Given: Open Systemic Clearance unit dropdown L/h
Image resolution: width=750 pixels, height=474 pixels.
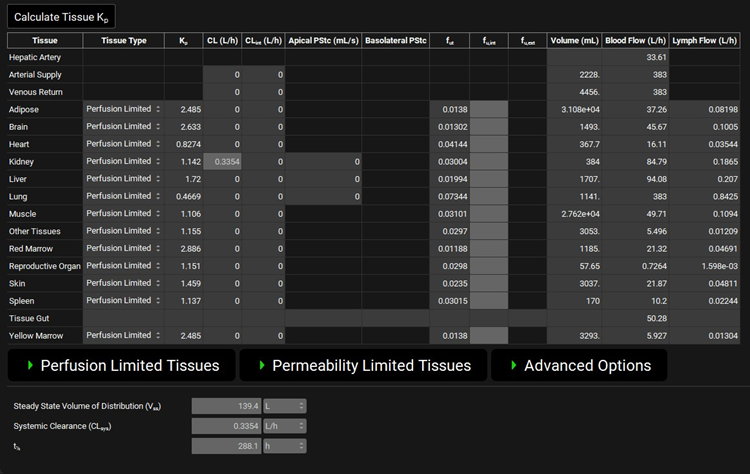Looking at the screenshot, I should click(x=285, y=426).
